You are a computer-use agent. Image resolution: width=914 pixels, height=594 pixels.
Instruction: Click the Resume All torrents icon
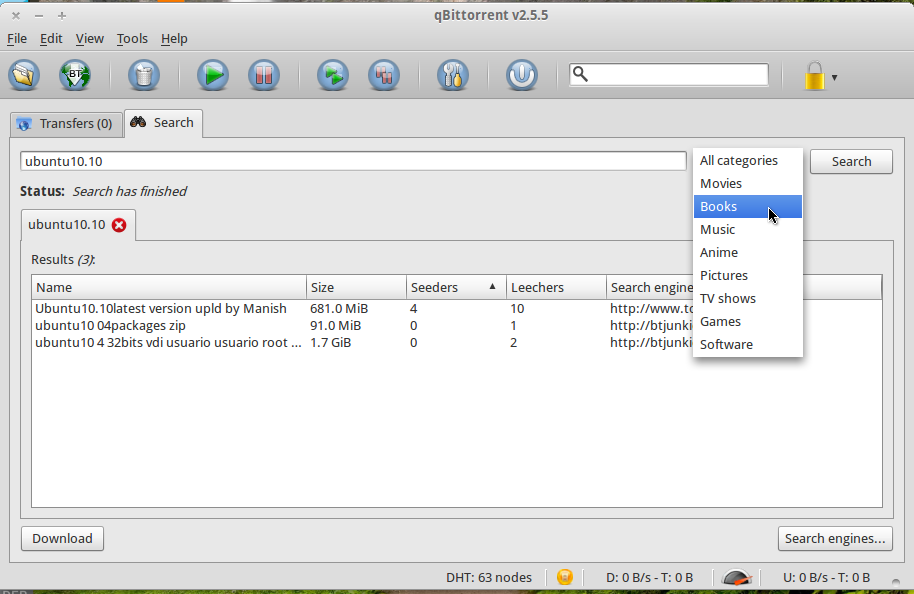333,75
